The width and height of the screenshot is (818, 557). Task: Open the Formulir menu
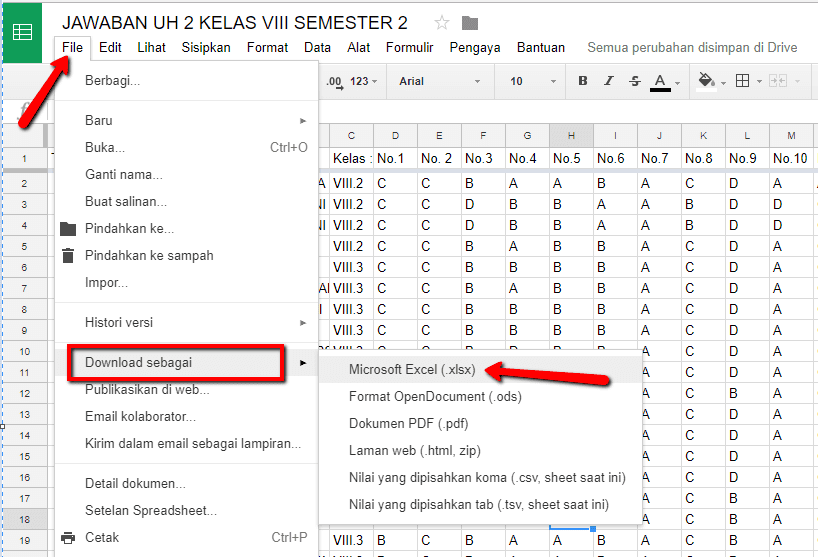click(x=410, y=47)
